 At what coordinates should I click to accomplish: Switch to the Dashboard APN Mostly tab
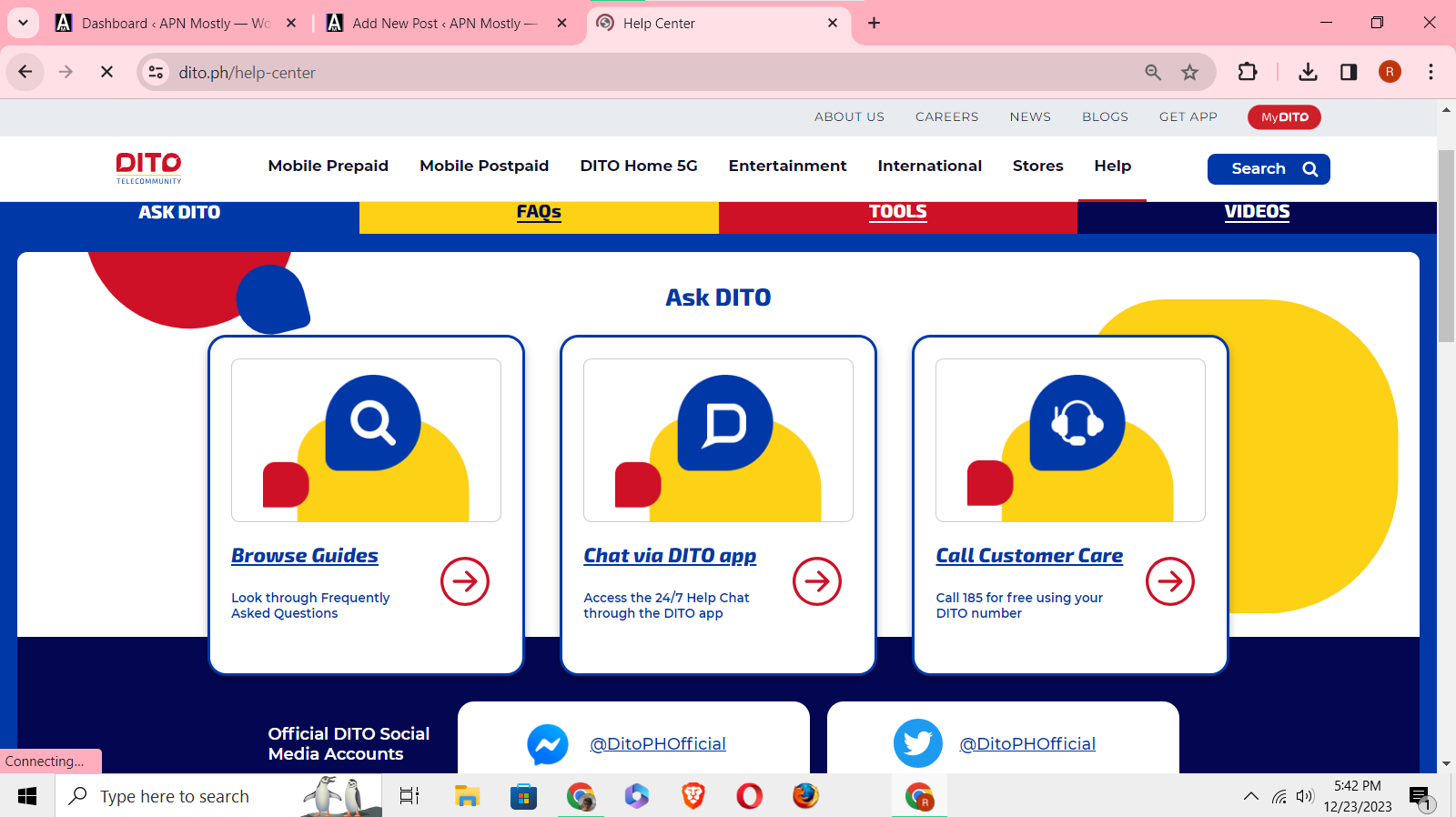[x=176, y=23]
